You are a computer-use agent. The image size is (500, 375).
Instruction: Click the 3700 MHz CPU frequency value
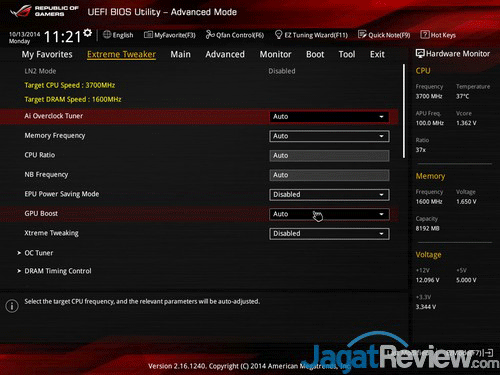coord(429,96)
